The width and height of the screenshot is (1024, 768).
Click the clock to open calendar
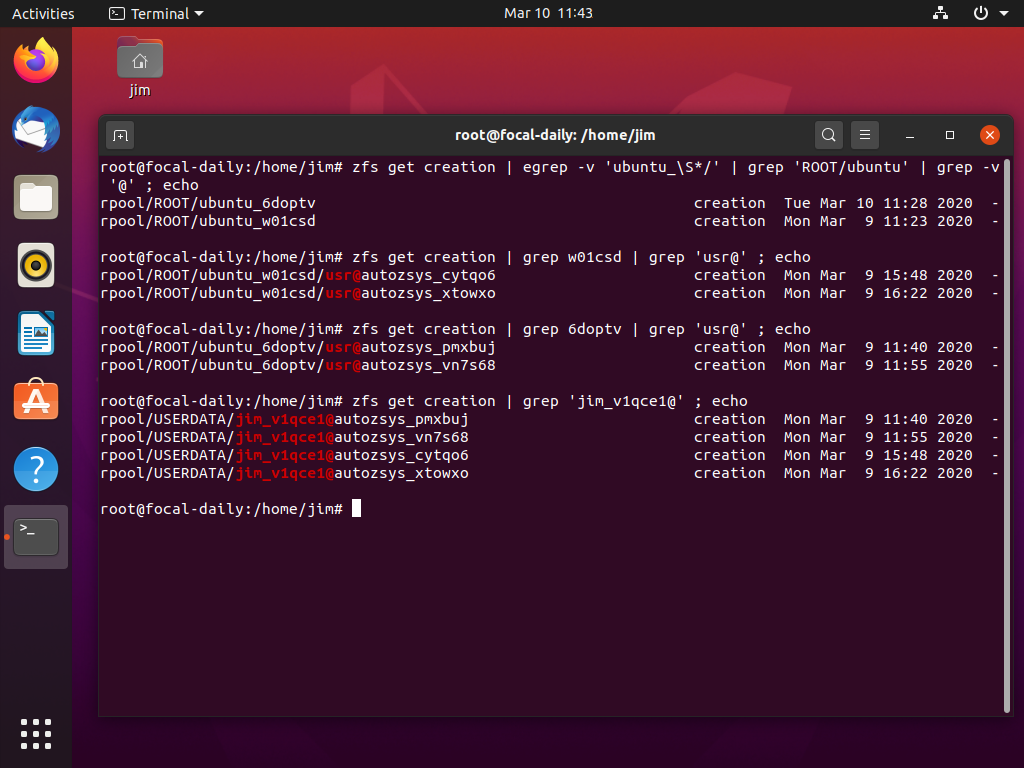(548, 13)
